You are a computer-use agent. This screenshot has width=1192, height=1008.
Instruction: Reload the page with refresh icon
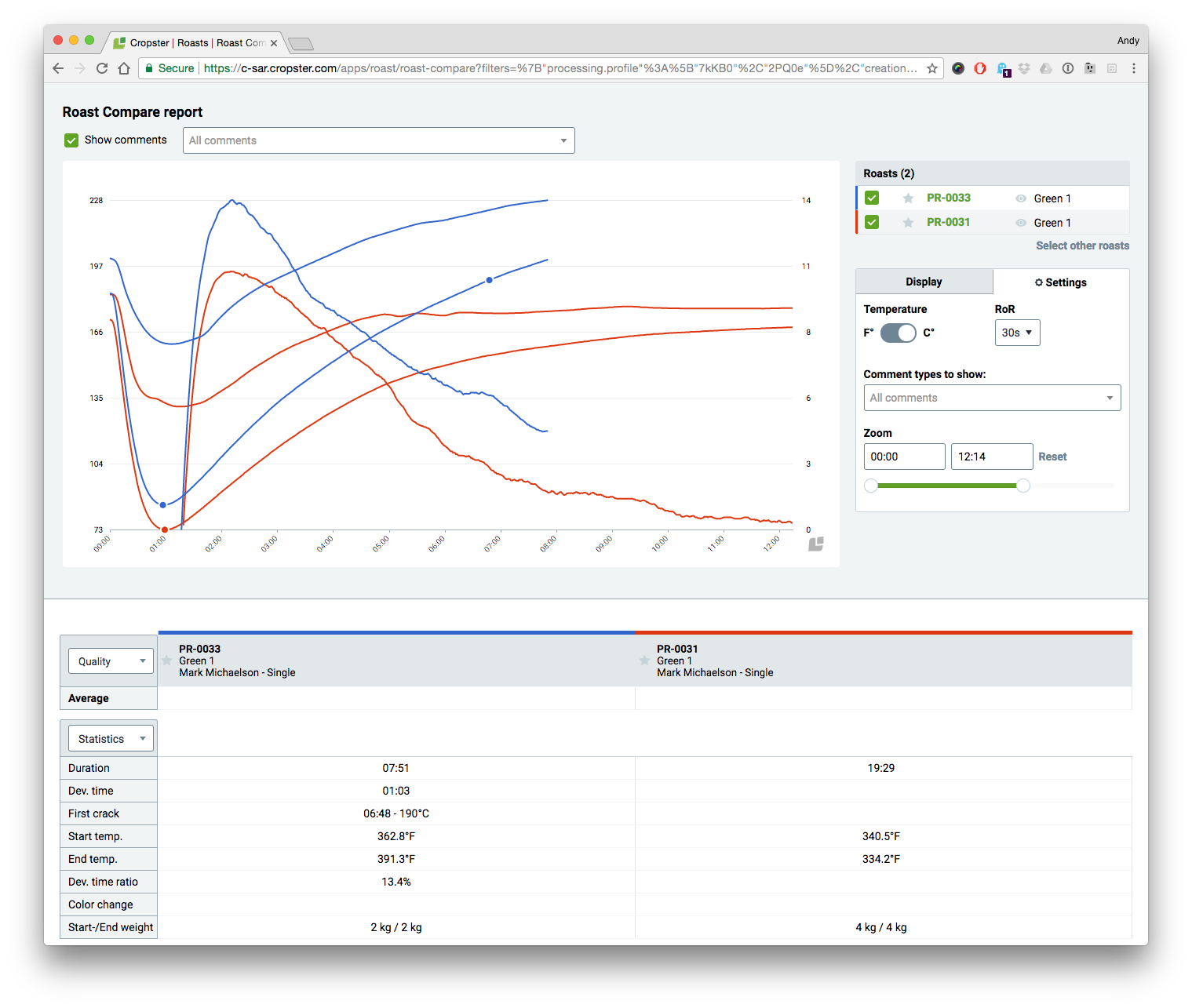click(x=102, y=68)
